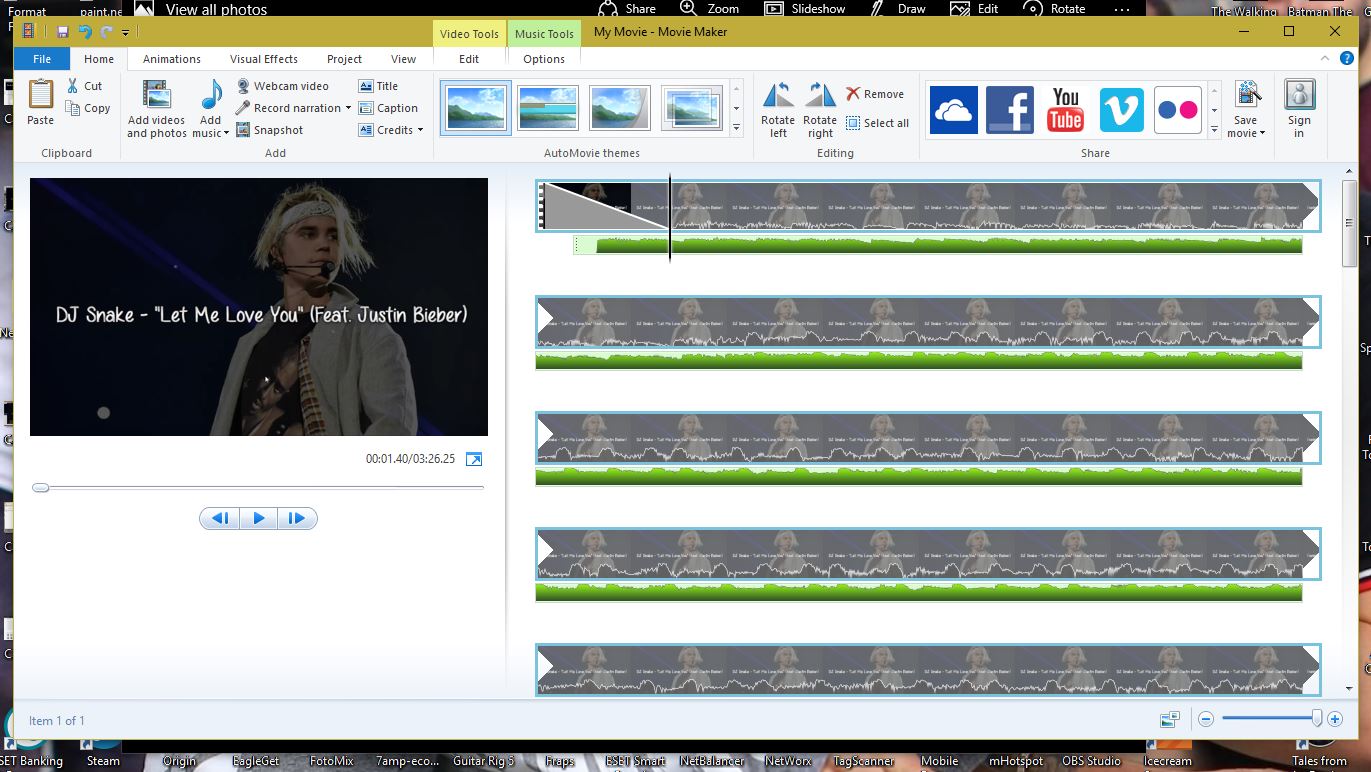Image resolution: width=1371 pixels, height=772 pixels.
Task: Expand the Share sites gallery
Action: [x=1215, y=128]
